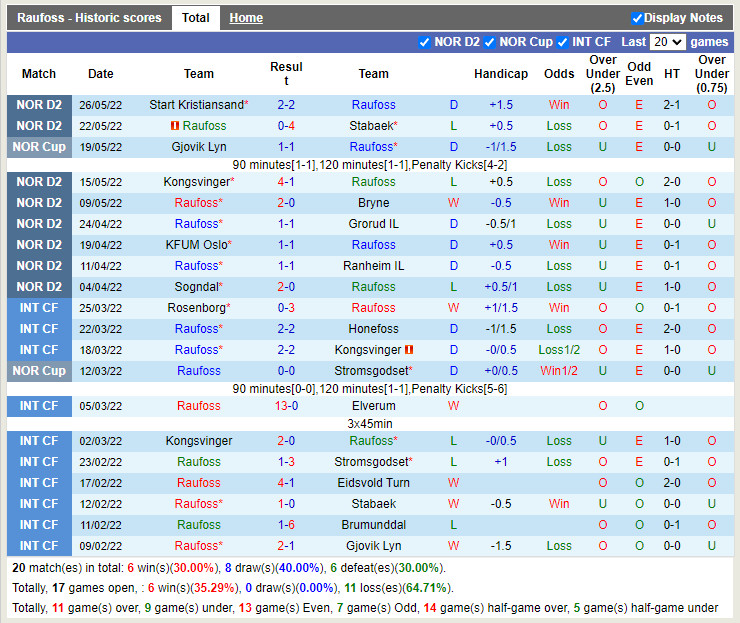This screenshot has height=623, width=740.
Task: Click the Handicap column header
Action: point(500,74)
